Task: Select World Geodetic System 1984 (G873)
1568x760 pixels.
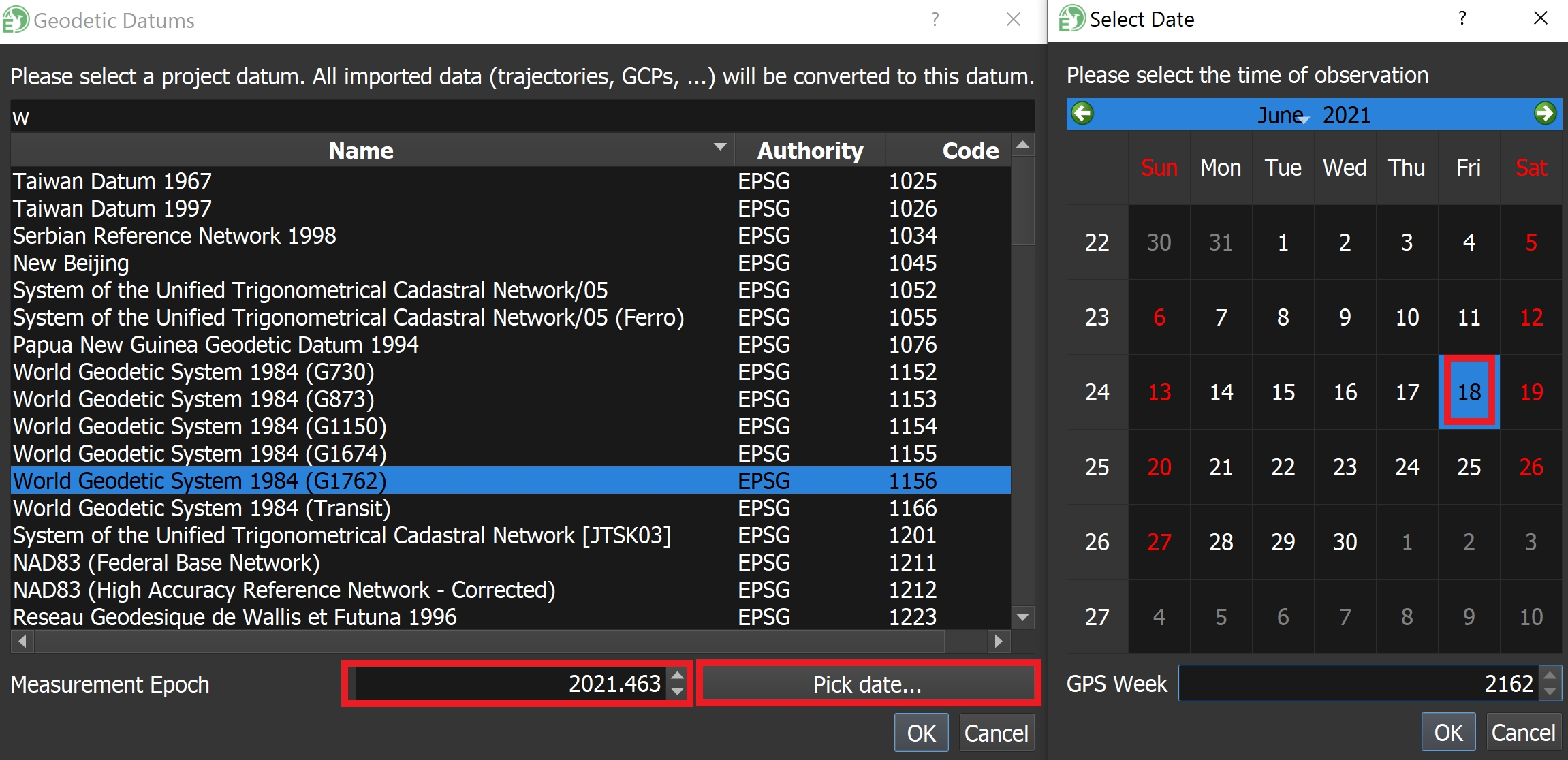Action: tap(510, 399)
